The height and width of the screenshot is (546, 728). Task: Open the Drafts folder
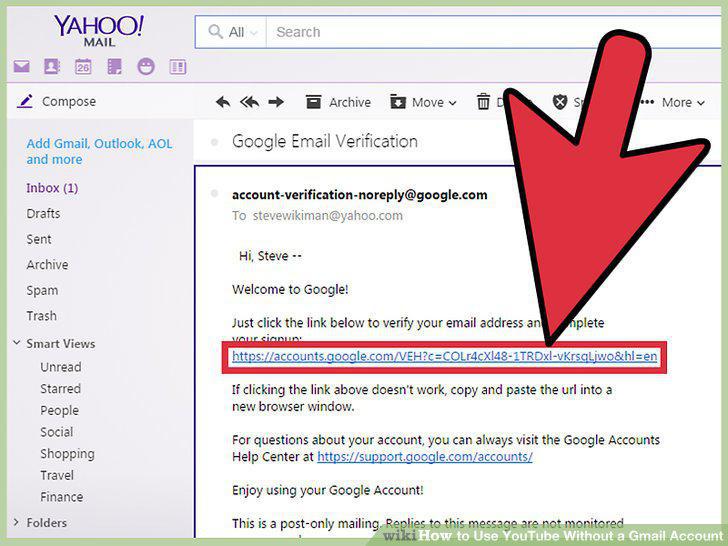click(43, 214)
